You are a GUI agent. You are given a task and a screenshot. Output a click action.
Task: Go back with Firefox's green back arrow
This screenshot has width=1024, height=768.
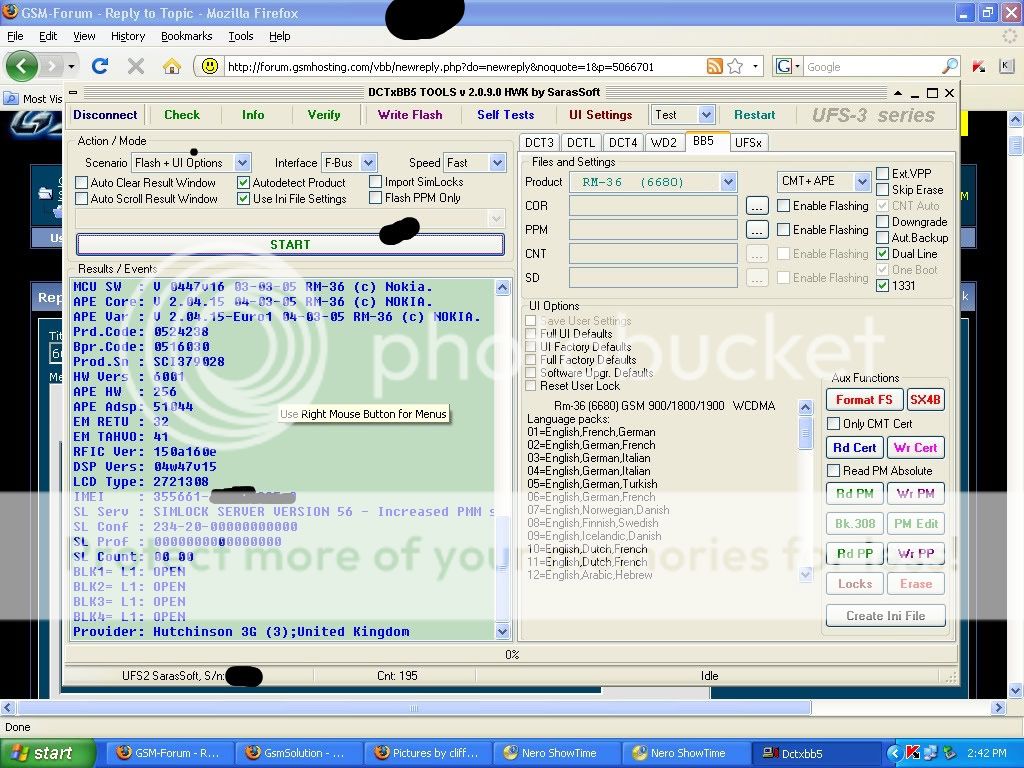21,66
